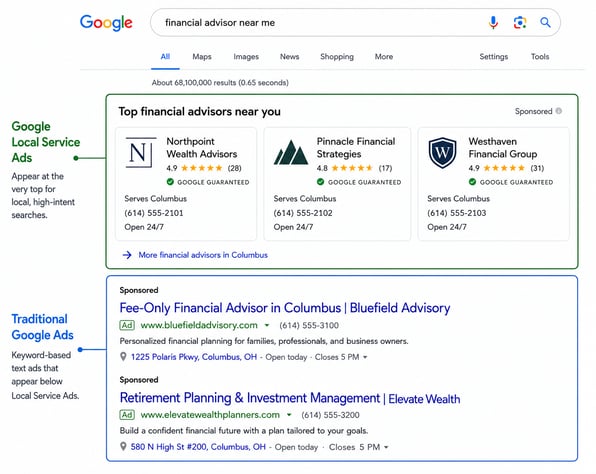Click Ad badge for bluefieldadvisory.com
The image size is (596, 474).
[127, 325]
